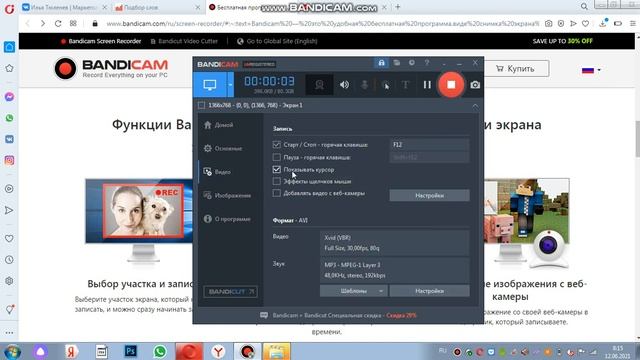The height and width of the screenshot is (360, 640).
Task: Enable Пауза hotkey checkbox
Action: [x=277, y=157]
